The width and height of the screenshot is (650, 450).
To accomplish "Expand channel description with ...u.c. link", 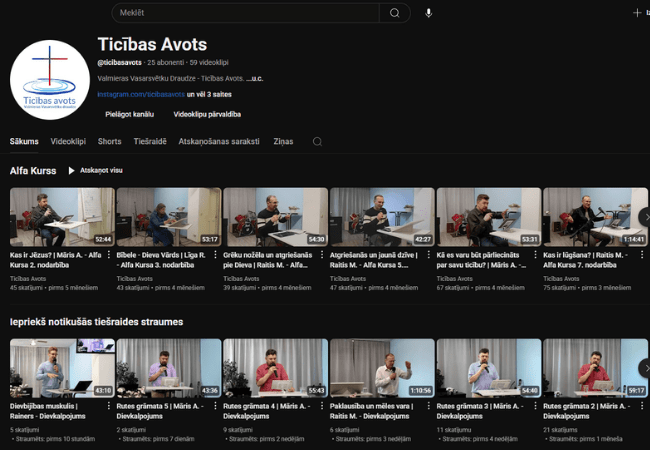I will pos(256,78).
